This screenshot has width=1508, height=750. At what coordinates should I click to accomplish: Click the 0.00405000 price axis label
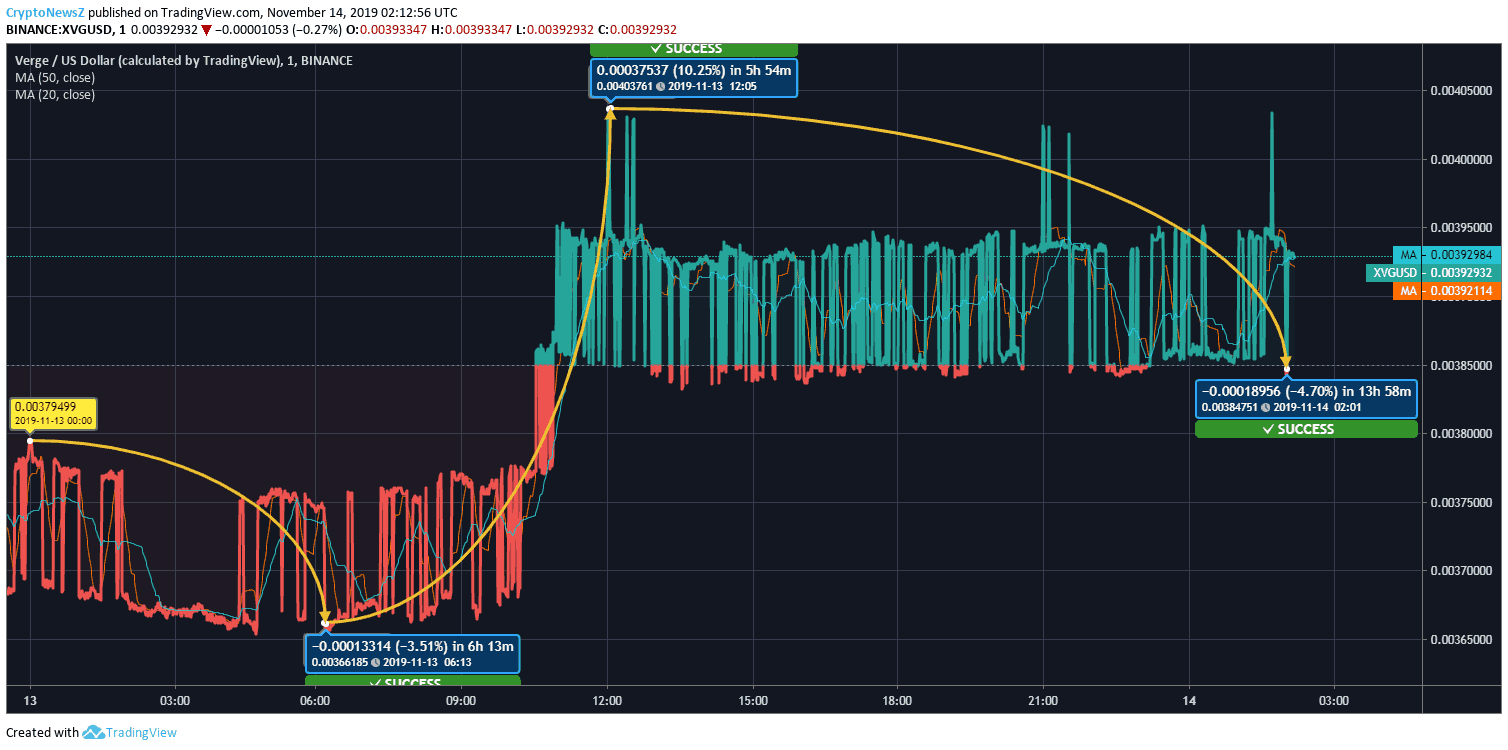point(1461,91)
